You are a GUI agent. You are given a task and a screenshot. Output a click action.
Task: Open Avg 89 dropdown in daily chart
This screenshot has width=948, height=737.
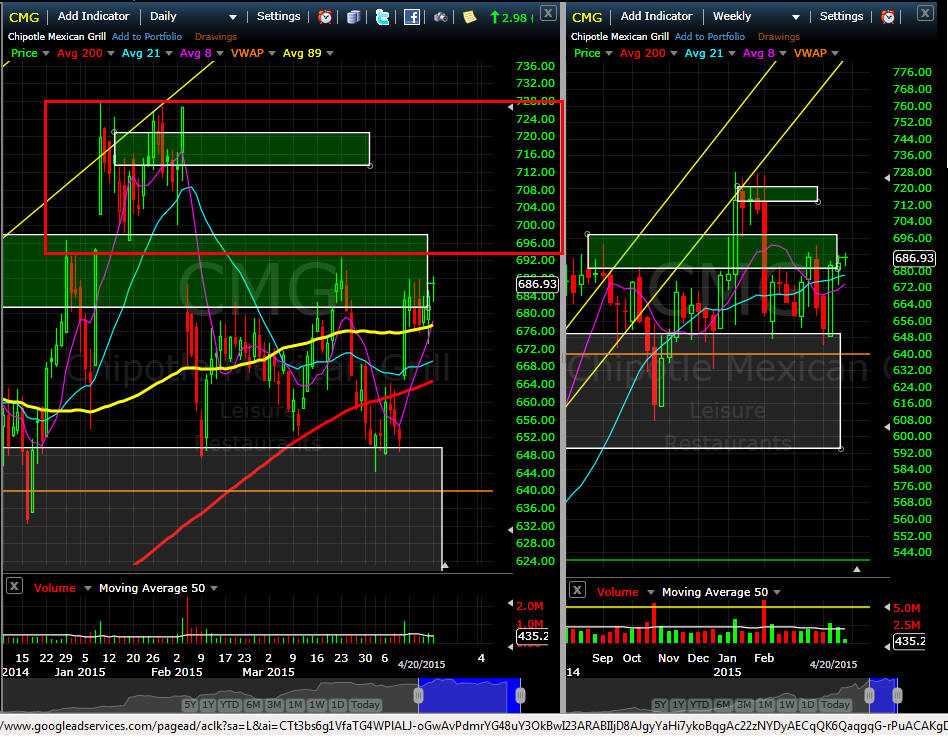pos(330,53)
